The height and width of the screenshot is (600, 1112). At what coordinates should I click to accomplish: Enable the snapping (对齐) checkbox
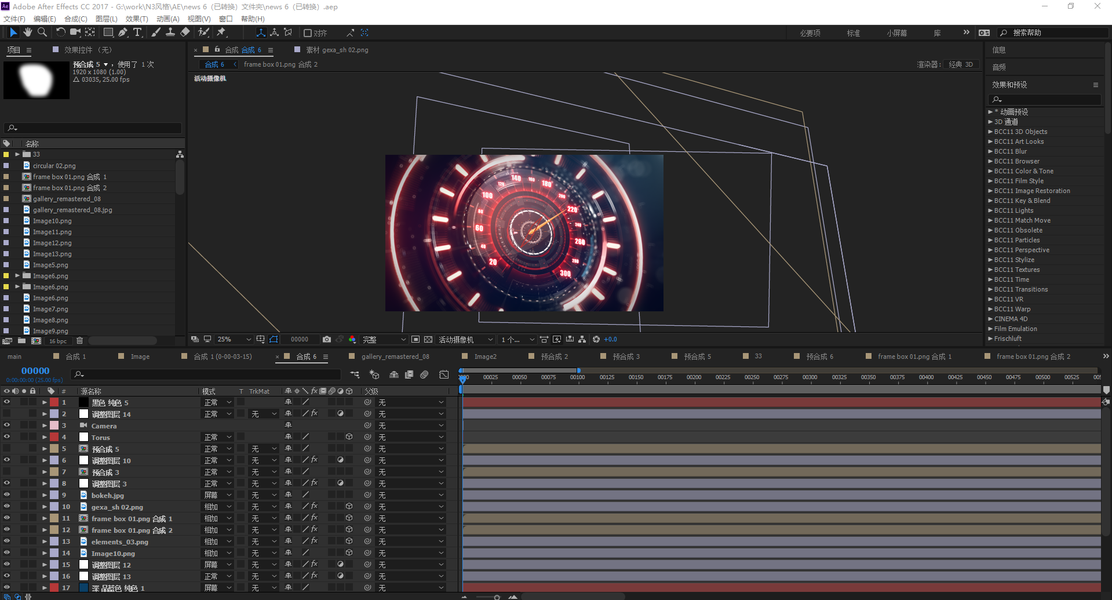point(308,33)
